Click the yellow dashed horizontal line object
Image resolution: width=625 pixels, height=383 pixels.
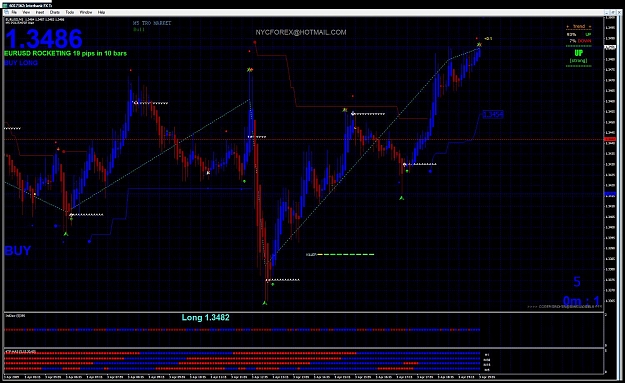point(346,254)
